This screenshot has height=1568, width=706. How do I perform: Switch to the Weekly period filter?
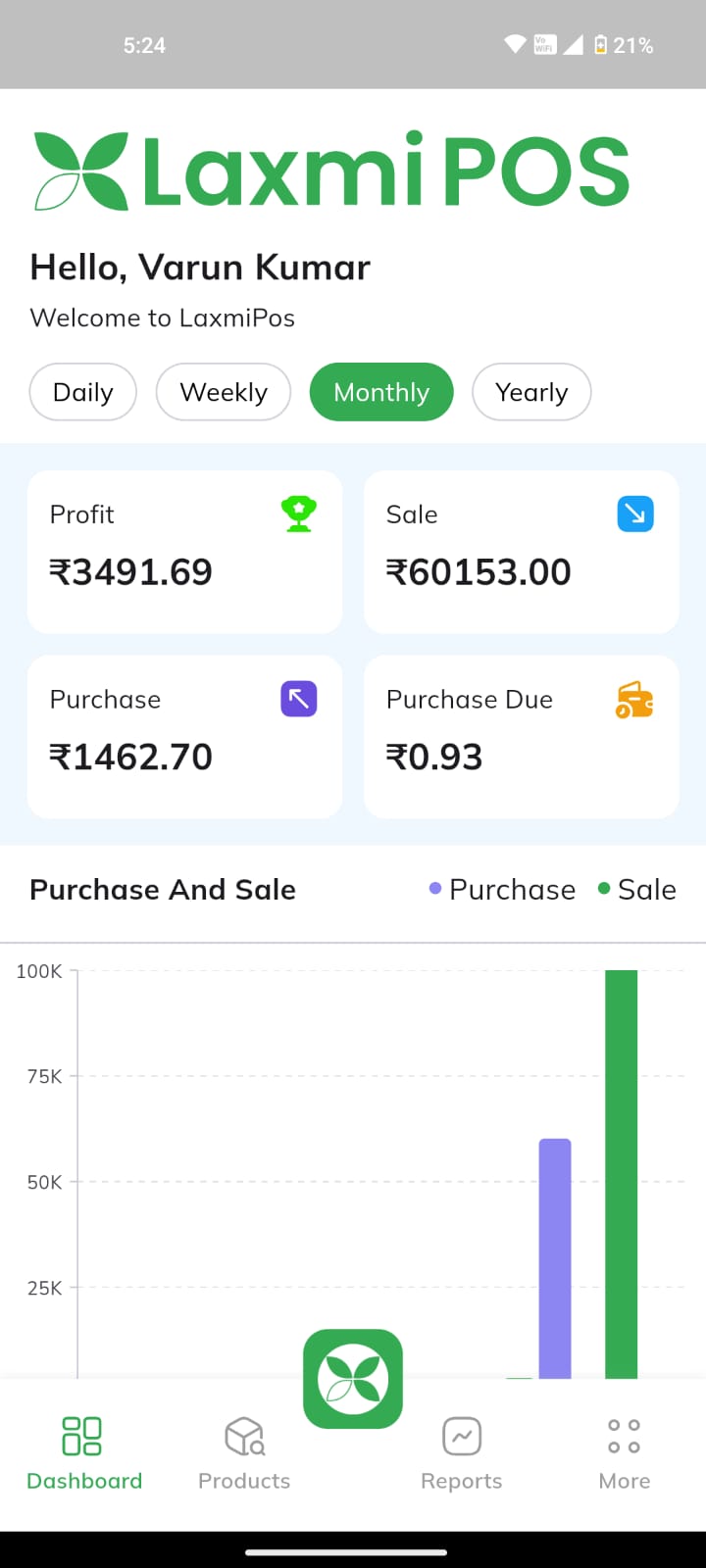pyautogui.click(x=224, y=392)
